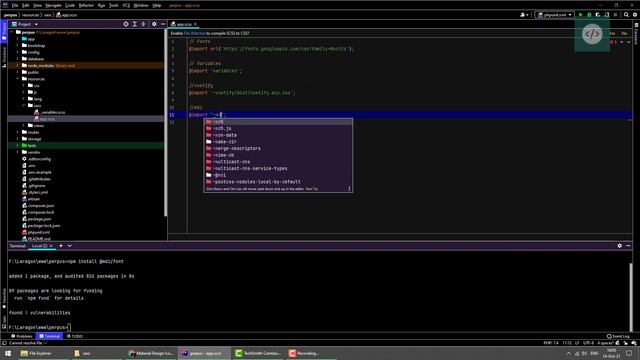Select ~postcss-modules-local-by-default completion item
This screenshot has height=360, width=640.
pyautogui.click(x=278, y=182)
